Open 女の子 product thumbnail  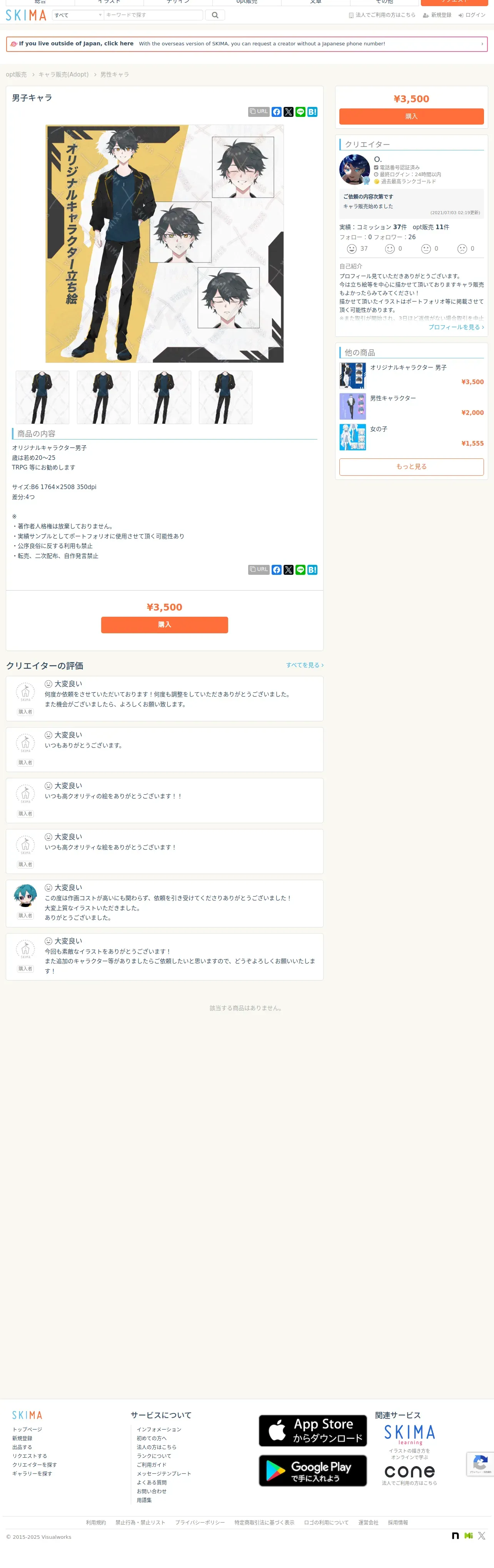353,437
